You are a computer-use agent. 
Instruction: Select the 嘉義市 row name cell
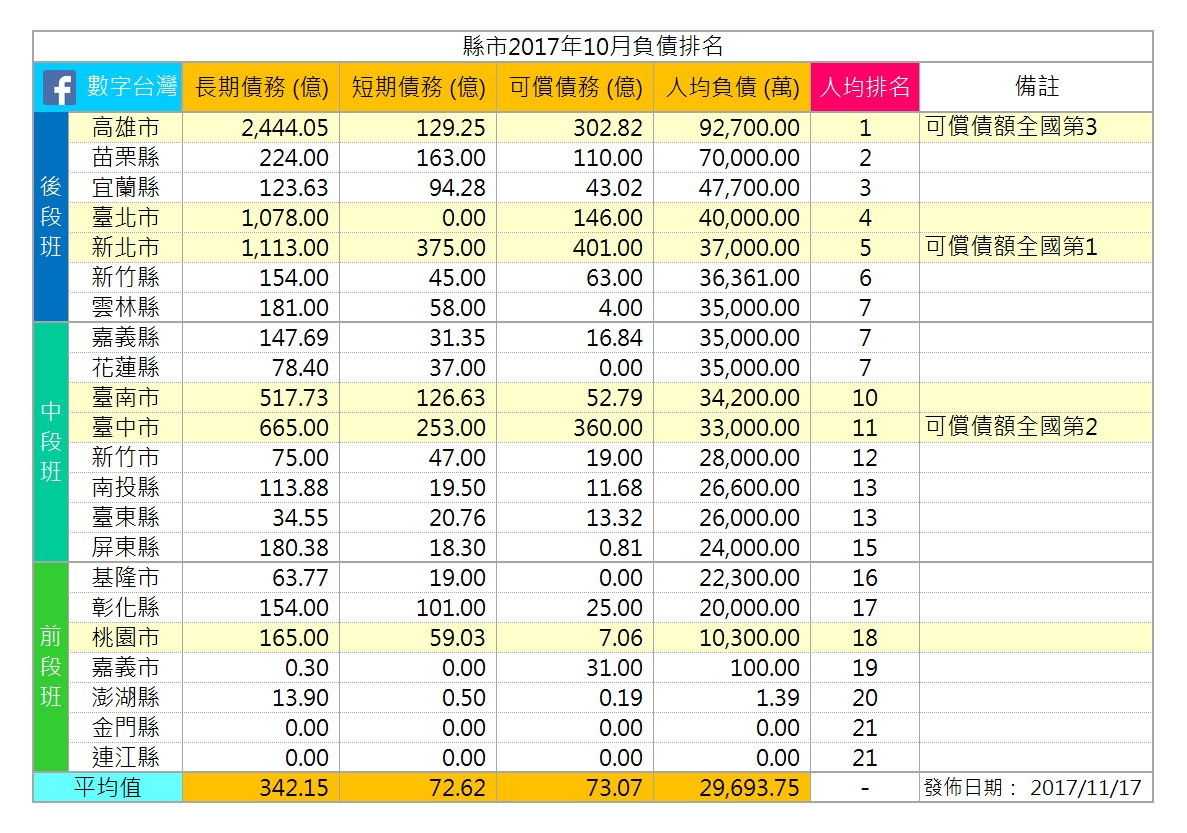coord(126,668)
